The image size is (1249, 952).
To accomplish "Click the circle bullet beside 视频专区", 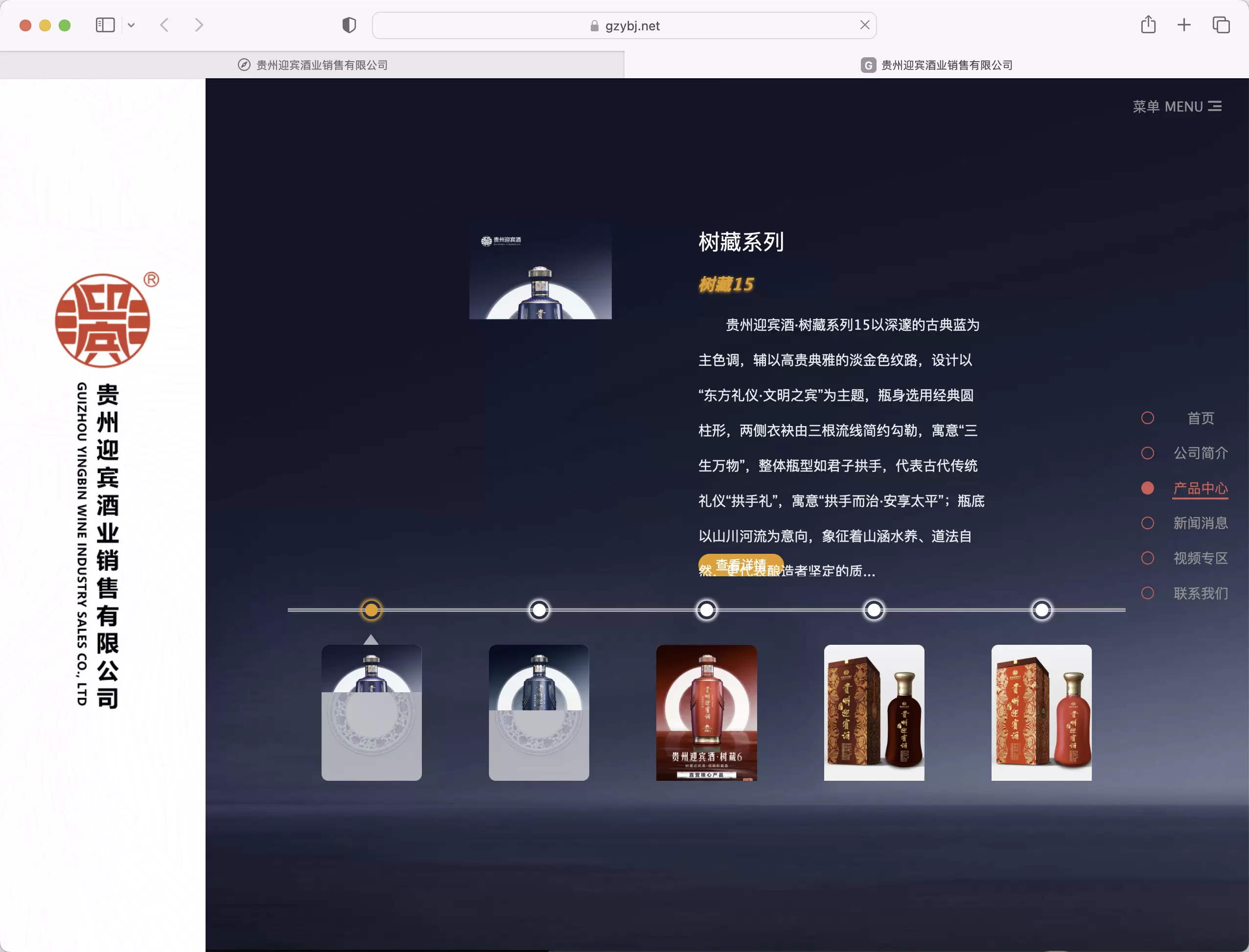I will pos(1148,558).
